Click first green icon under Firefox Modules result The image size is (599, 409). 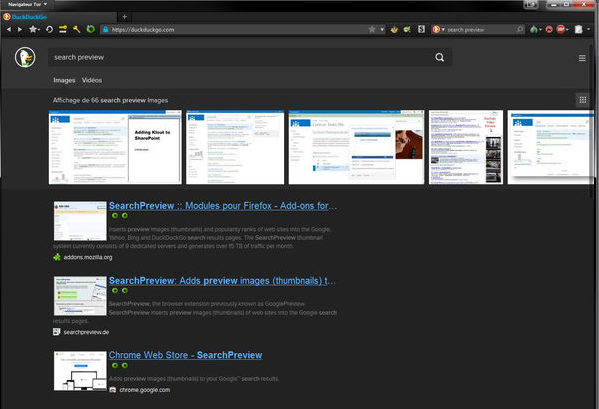coord(115,216)
